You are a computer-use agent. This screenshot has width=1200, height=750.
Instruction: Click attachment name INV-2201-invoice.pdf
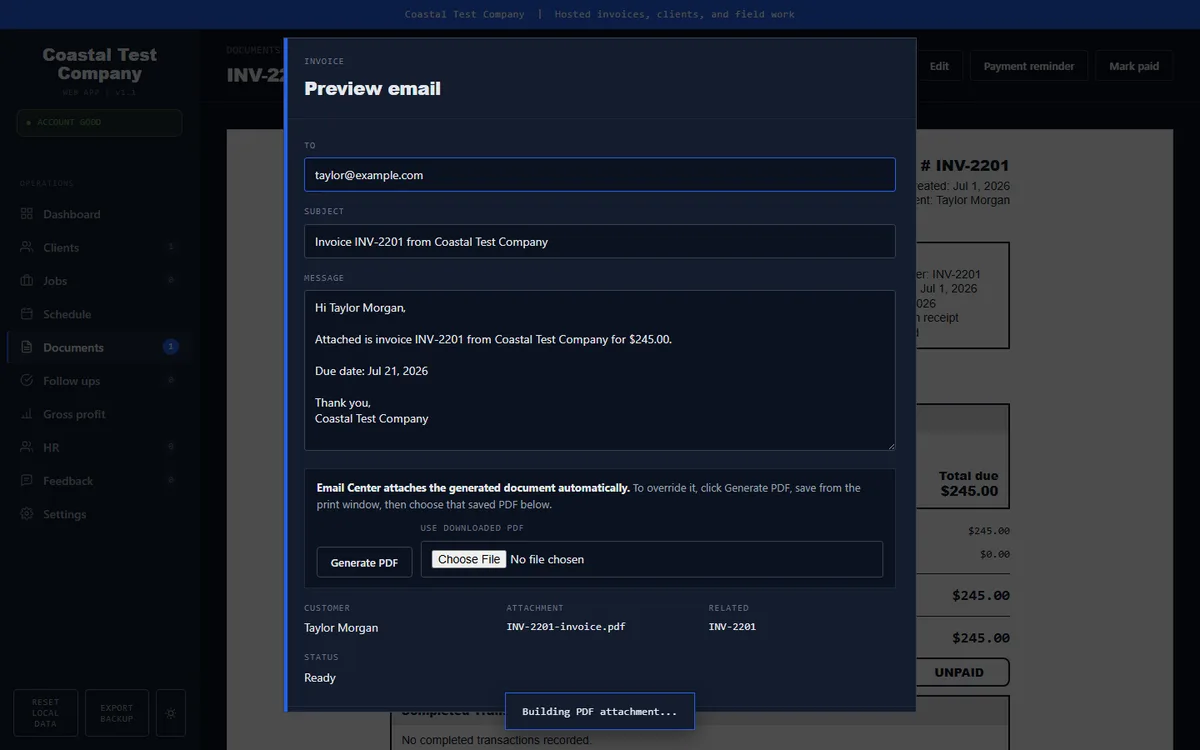(566, 627)
